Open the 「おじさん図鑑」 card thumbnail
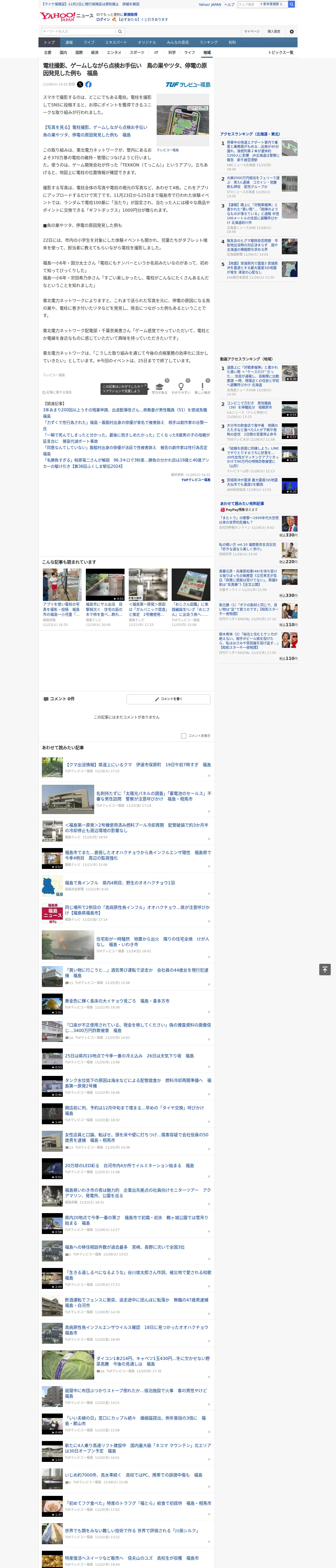Screen dimensions: 336x1568 click(191, 585)
